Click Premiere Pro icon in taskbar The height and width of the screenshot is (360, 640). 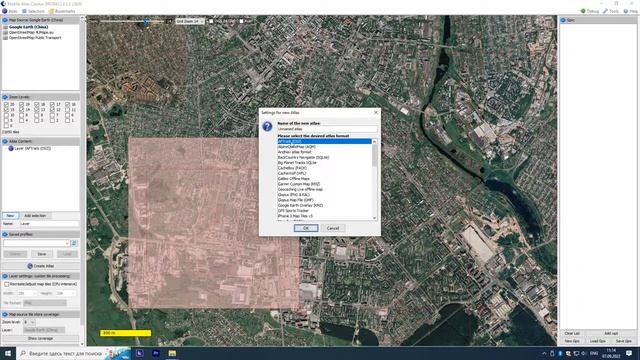pyautogui.click(x=156, y=353)
